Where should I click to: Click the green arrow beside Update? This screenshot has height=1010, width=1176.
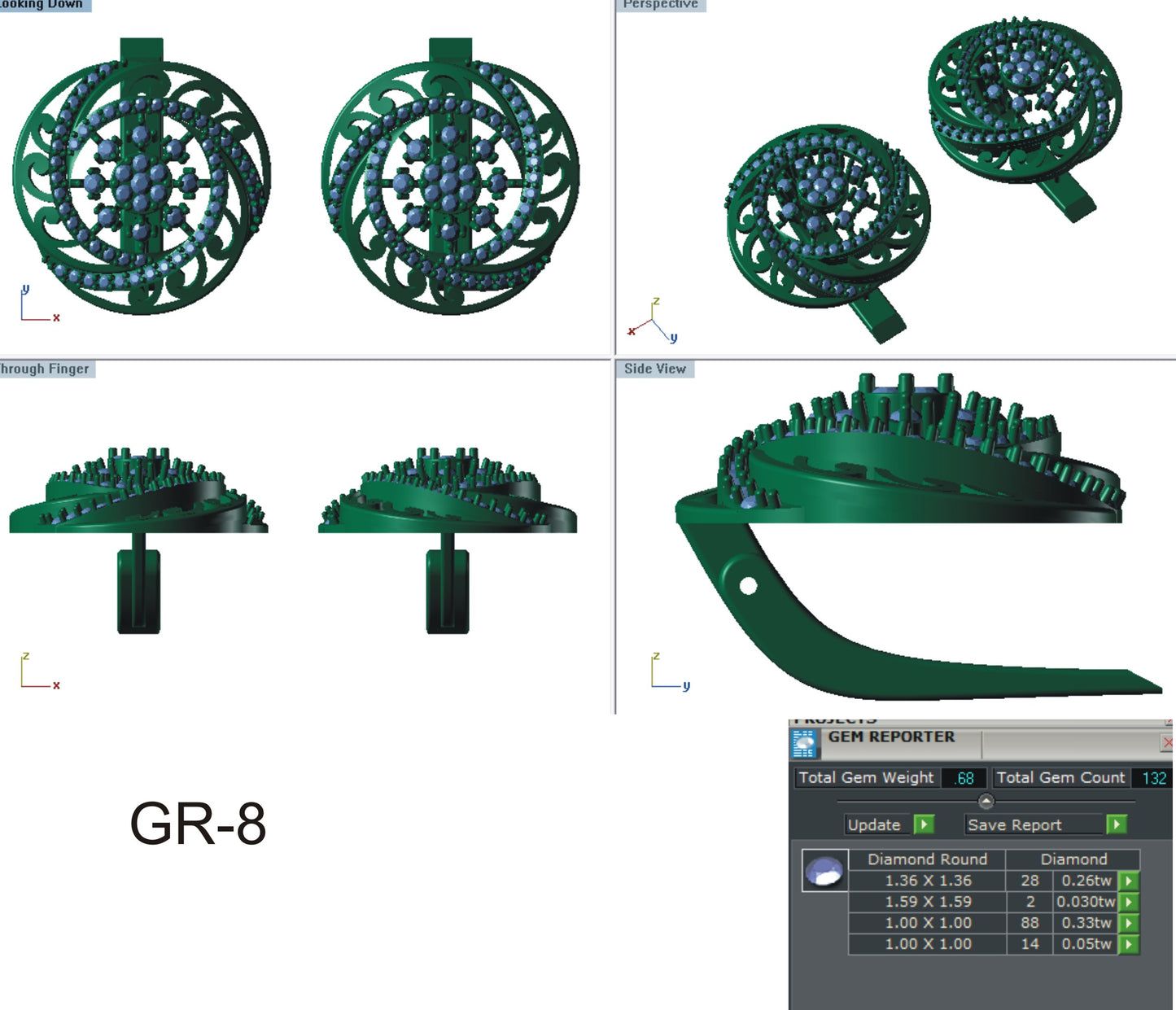(924, 824)
